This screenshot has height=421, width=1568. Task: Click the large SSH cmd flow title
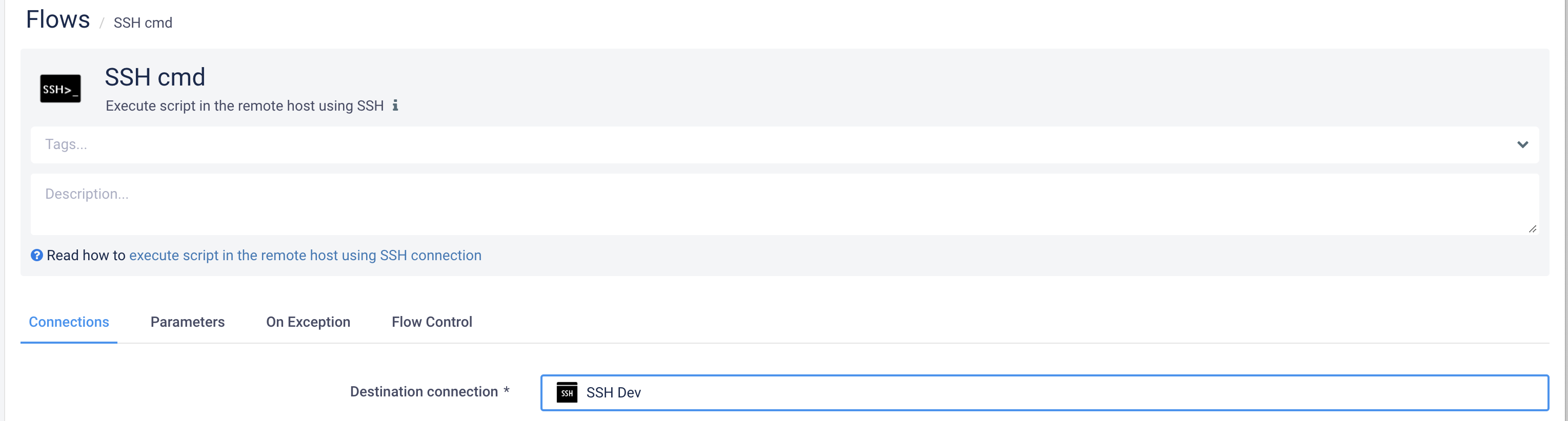155,77
